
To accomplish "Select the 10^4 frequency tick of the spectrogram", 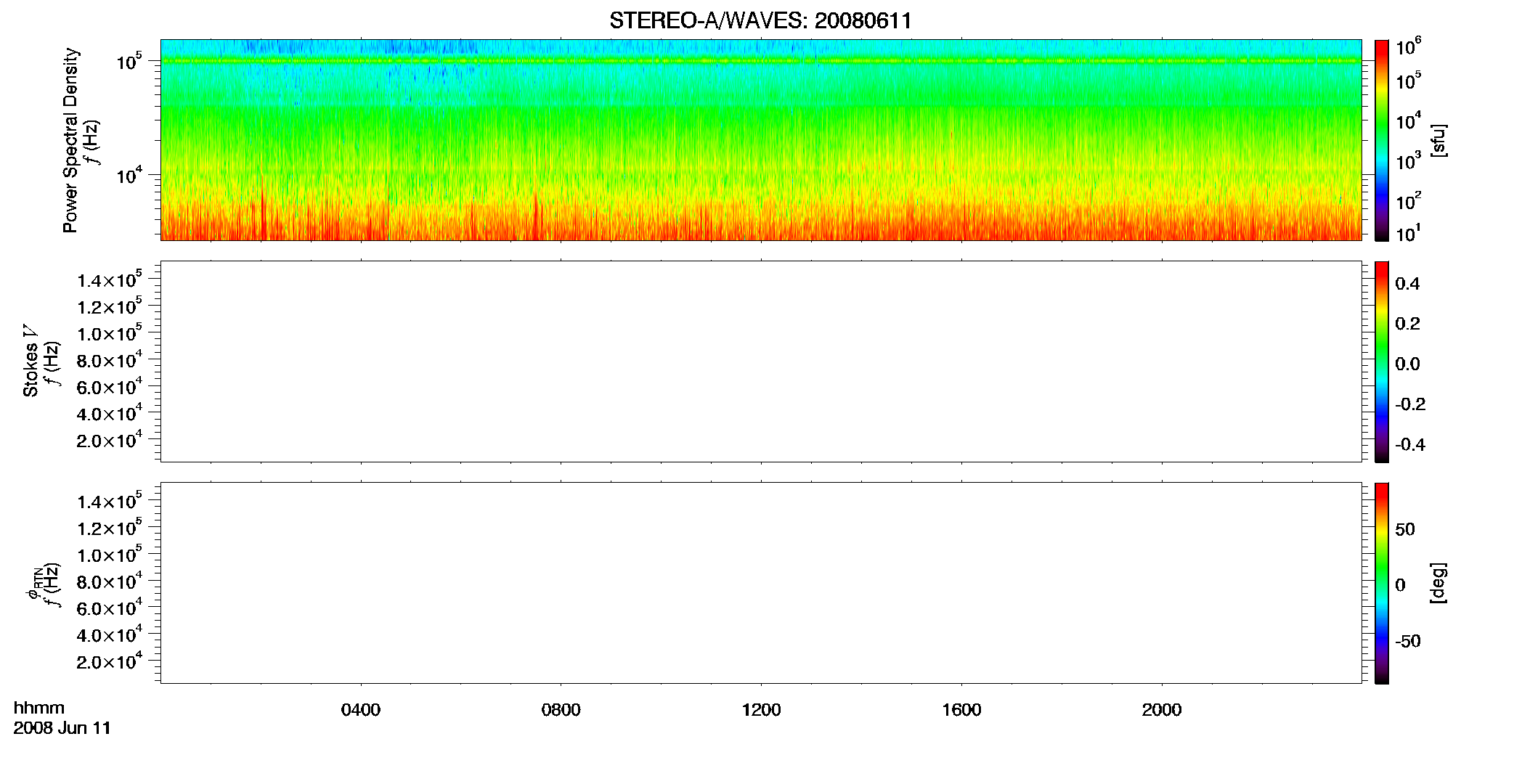I will point(128,174).
